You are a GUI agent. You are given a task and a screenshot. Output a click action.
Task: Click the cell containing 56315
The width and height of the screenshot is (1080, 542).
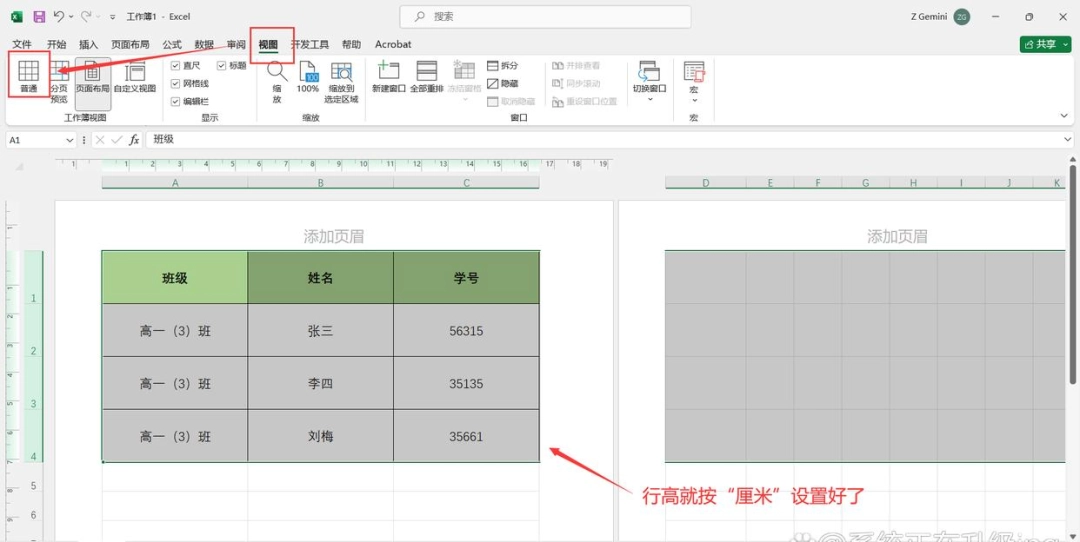click(x=466, y=331)
